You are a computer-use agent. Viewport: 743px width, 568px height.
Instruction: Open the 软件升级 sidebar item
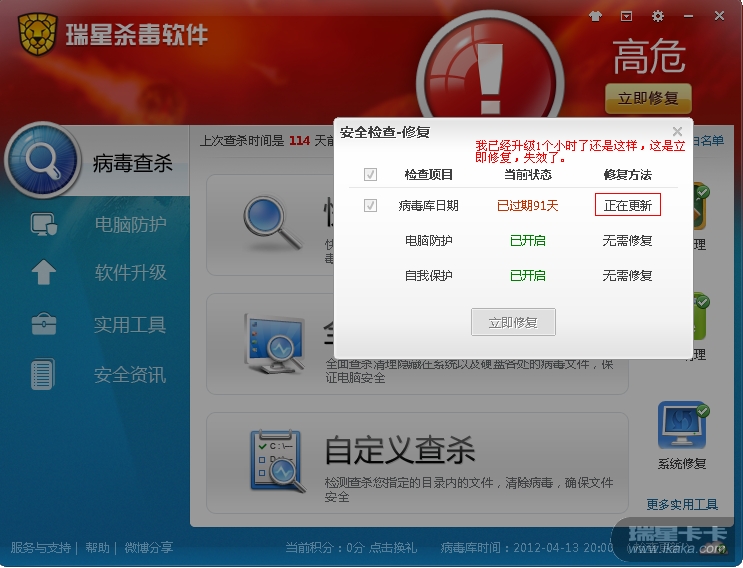(x=130, y=272)
